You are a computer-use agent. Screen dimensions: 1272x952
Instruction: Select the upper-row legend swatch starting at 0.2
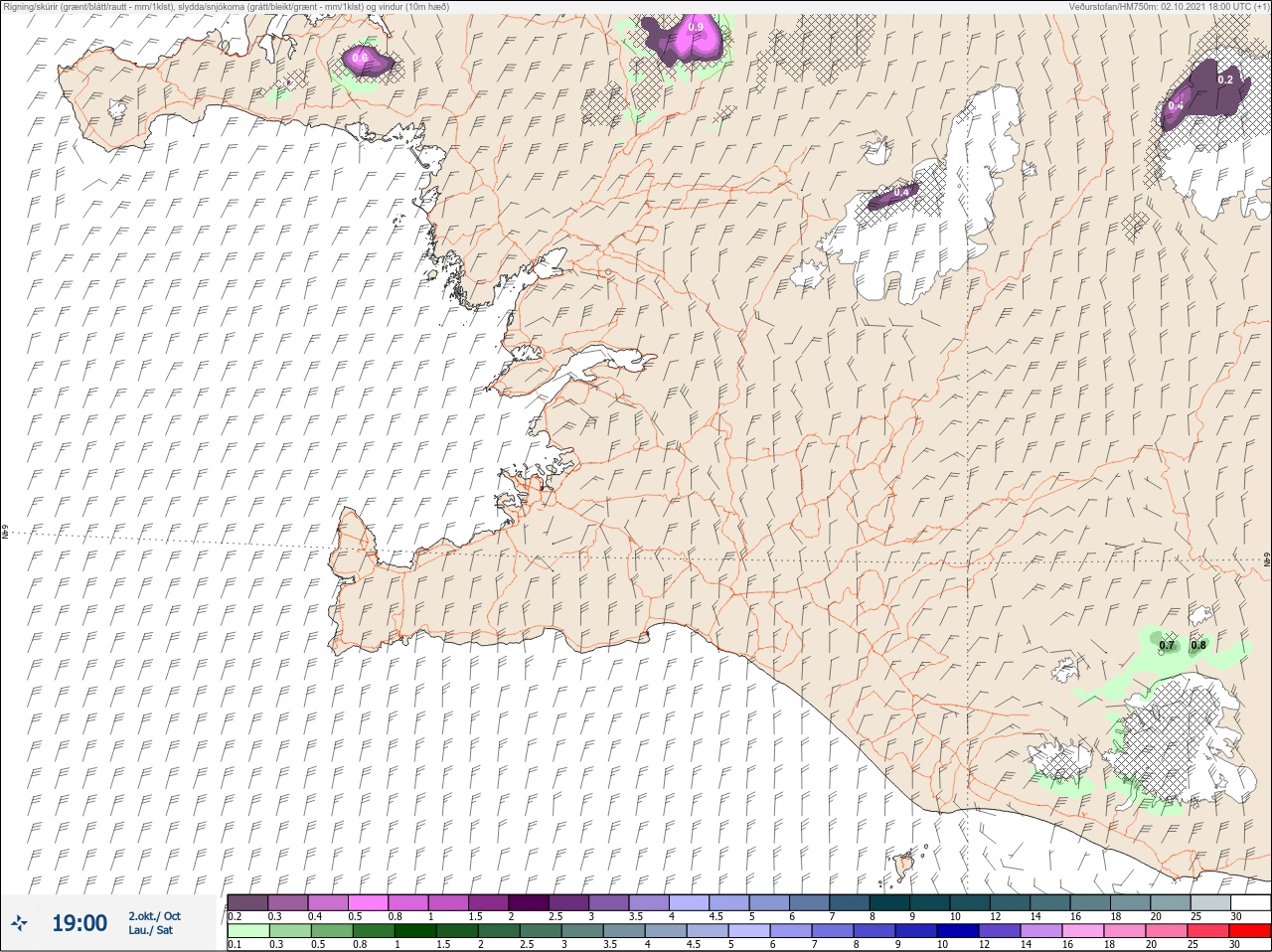(247, 902)
